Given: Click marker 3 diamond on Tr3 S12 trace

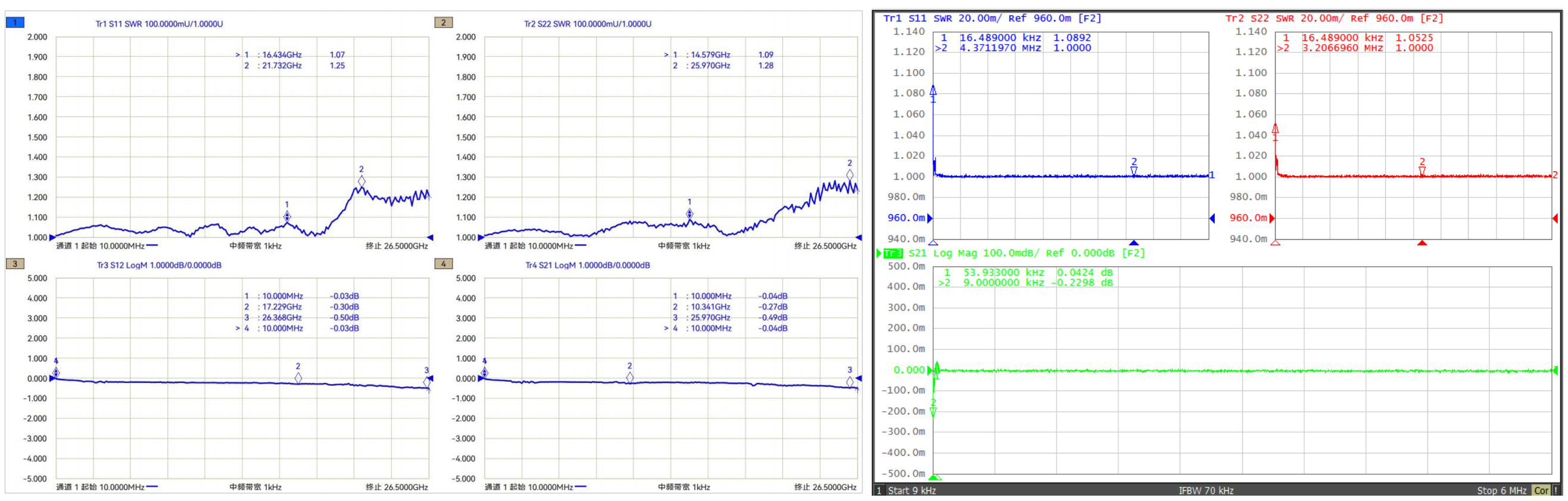Looking at the screenshot, I should click(x=427, y=382).
